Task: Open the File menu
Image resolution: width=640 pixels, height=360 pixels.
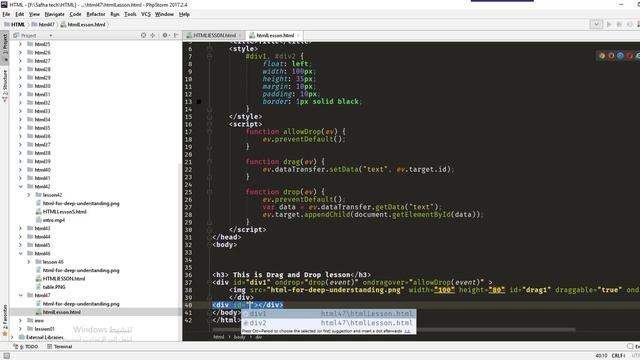Action: (x=6, y=14)
